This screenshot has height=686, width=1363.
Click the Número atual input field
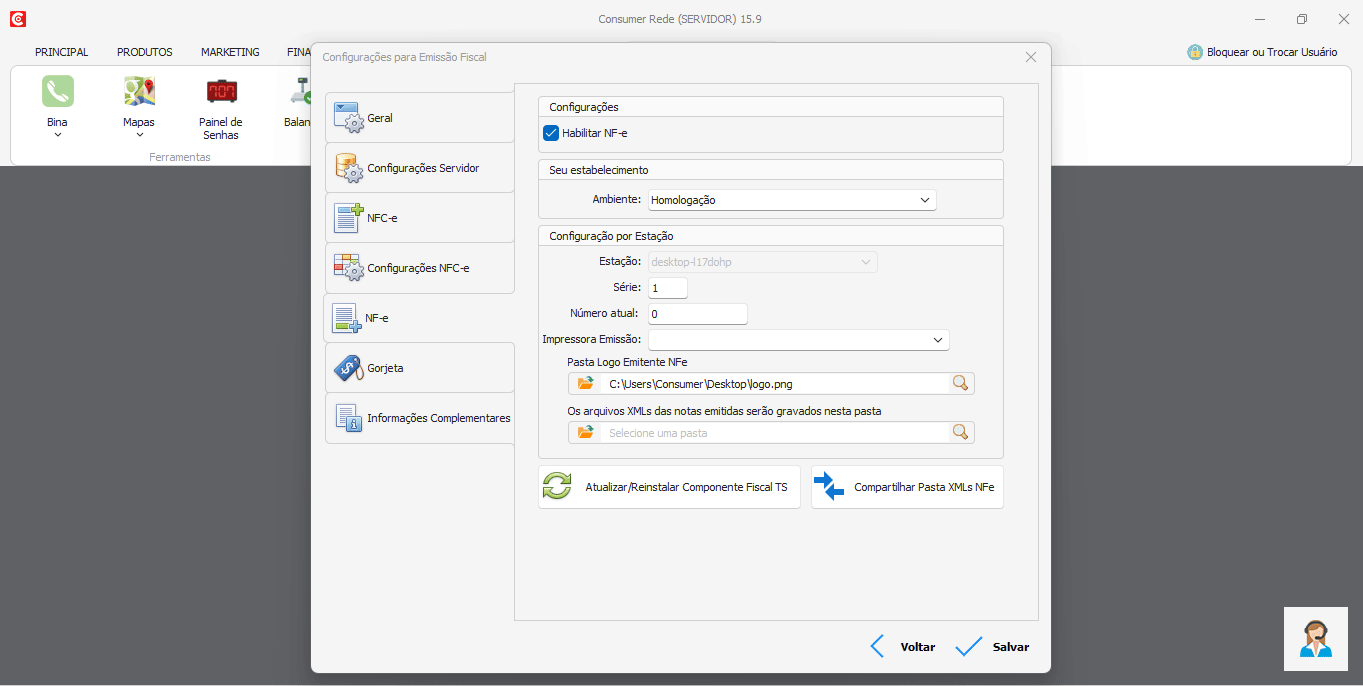[697, 314]
